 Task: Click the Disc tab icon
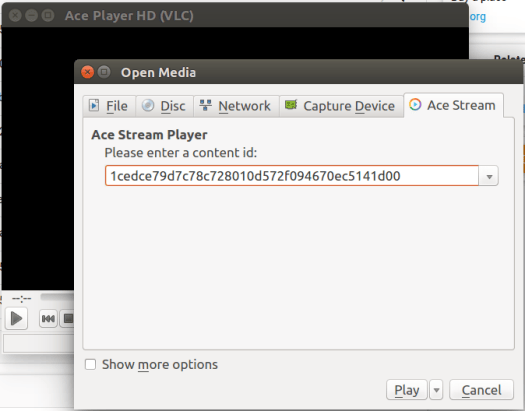(x=148, y=105)
